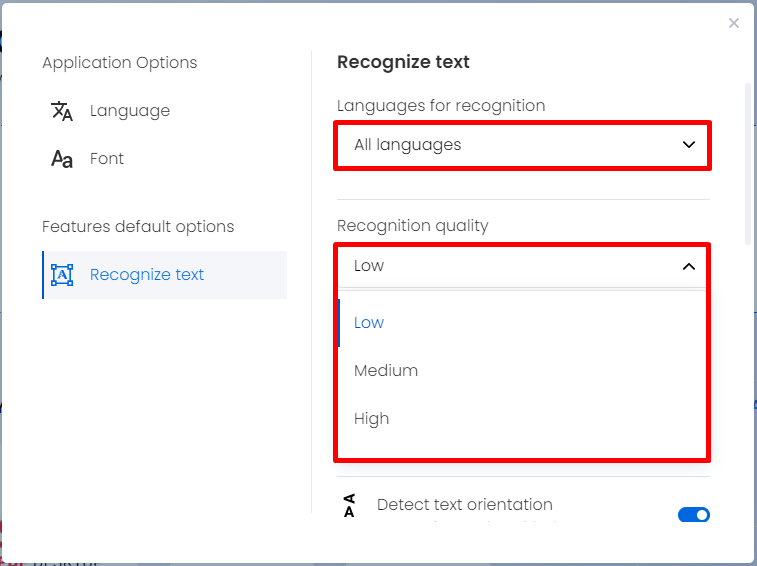Viewport: 757px width, 566px height.
Task: Click the text orientation rotated-A icon
Action: pyautogui.click(x=349, y=505)
